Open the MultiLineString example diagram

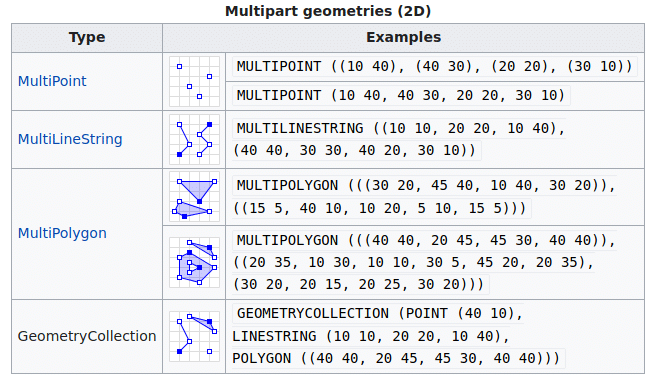pyautogui.click(x=194, y=140)
